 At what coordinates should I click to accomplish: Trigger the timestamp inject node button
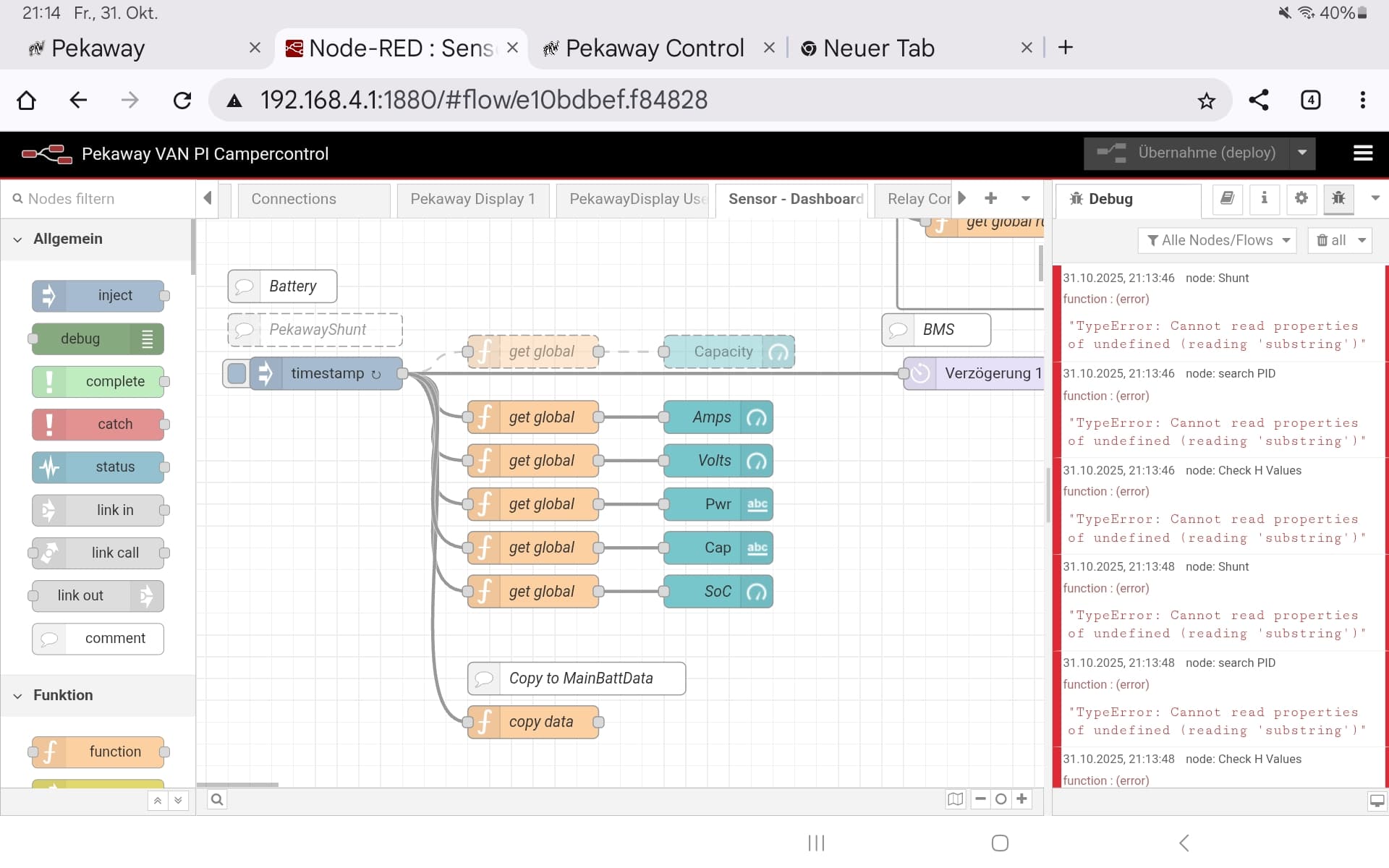(x=237, y=373)
